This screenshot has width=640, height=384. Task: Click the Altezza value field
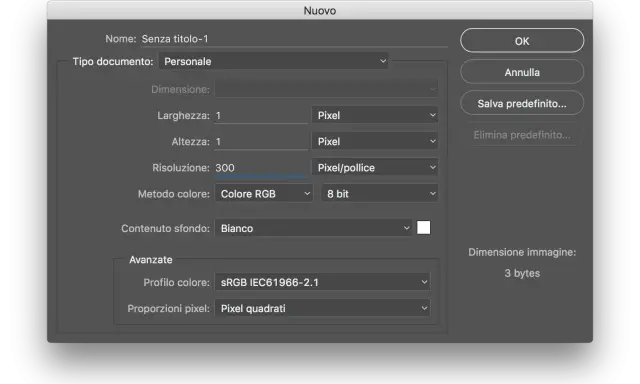pyautogui.click(x=261, y=142)
